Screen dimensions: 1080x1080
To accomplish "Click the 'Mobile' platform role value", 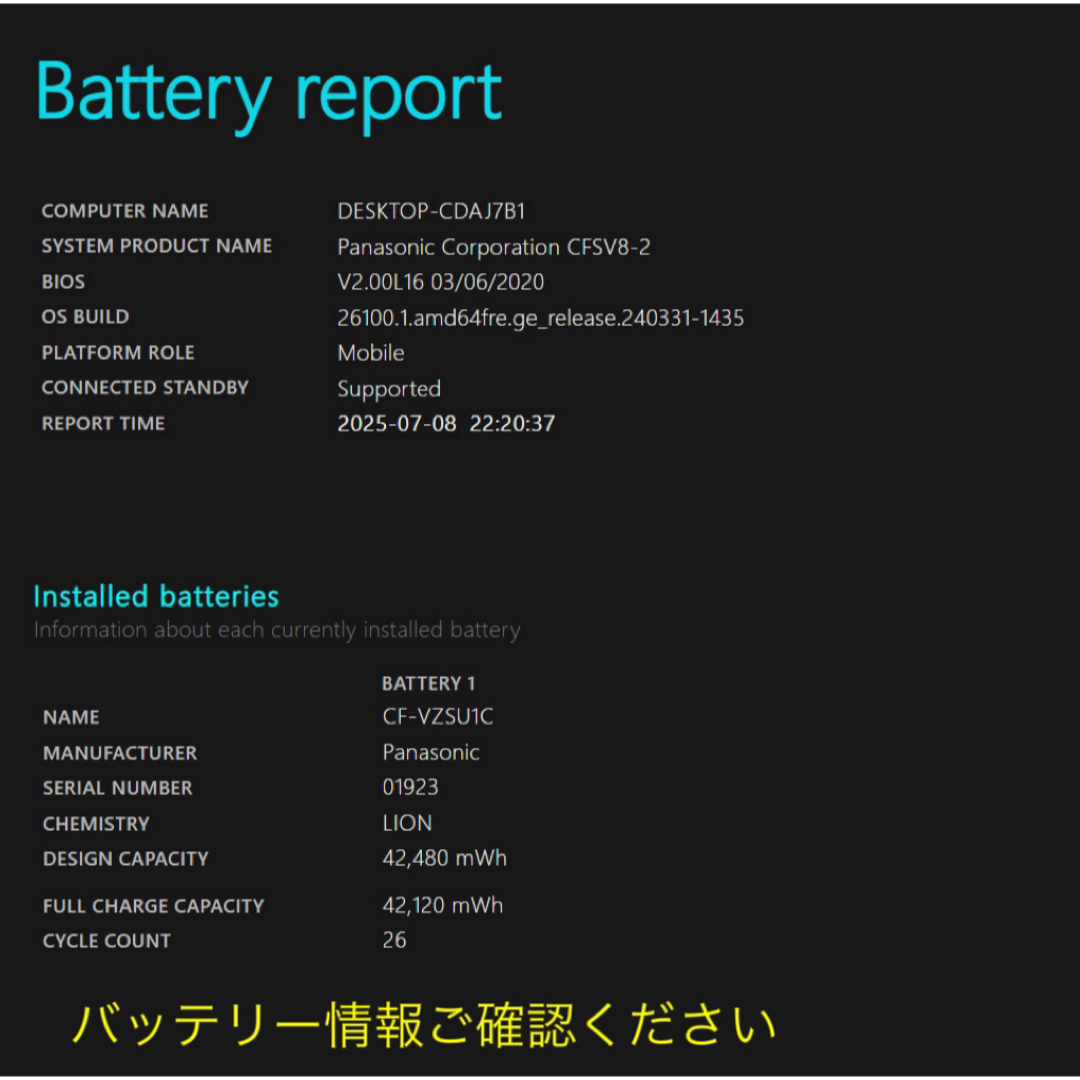I will [371, 353].
